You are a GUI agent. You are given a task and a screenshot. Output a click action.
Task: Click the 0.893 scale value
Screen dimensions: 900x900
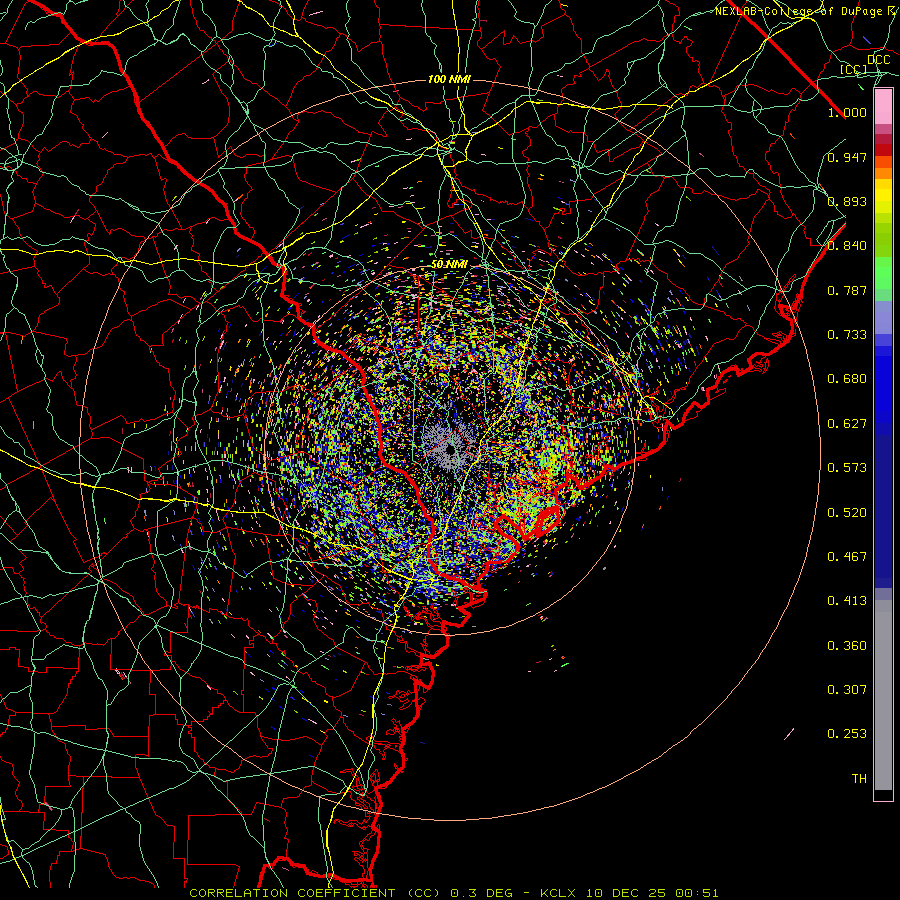coord(847,201)
